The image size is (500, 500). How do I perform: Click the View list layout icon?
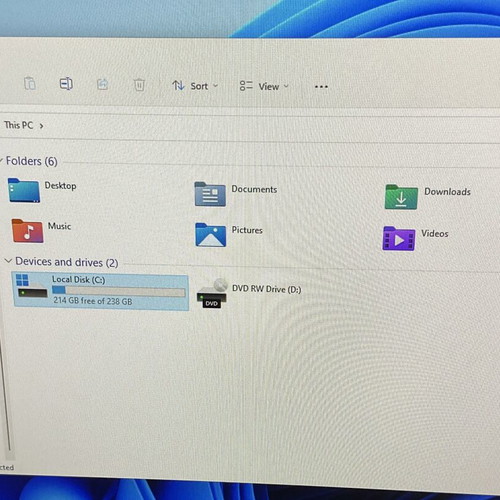point(246,86)
